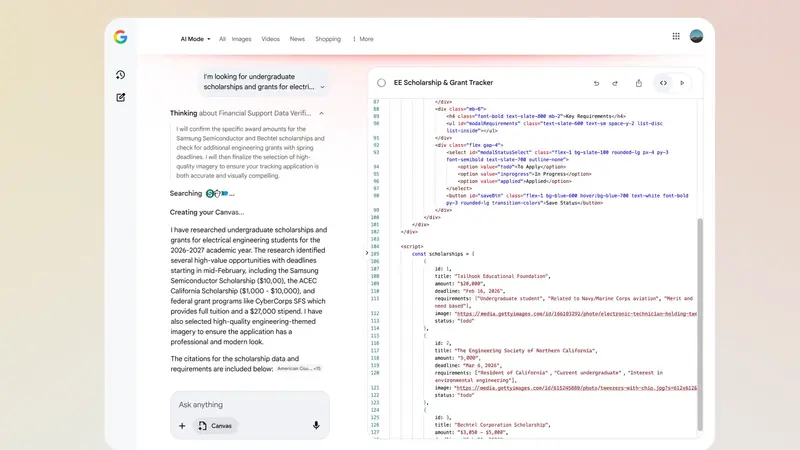
Task: Toggle the Canvas chip in prompt box
Action: click(216, 425)
